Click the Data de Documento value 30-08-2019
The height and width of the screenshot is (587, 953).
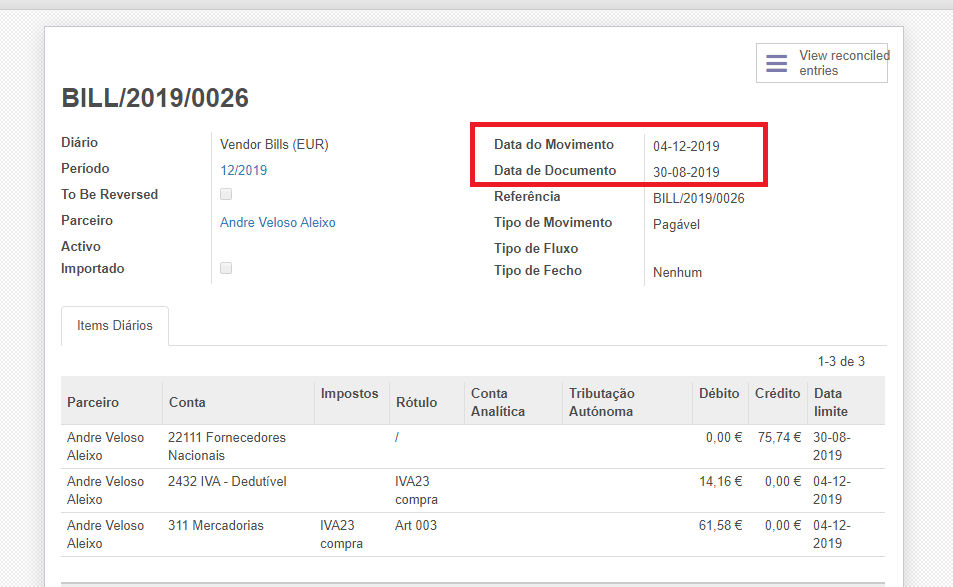pos(686,172)
